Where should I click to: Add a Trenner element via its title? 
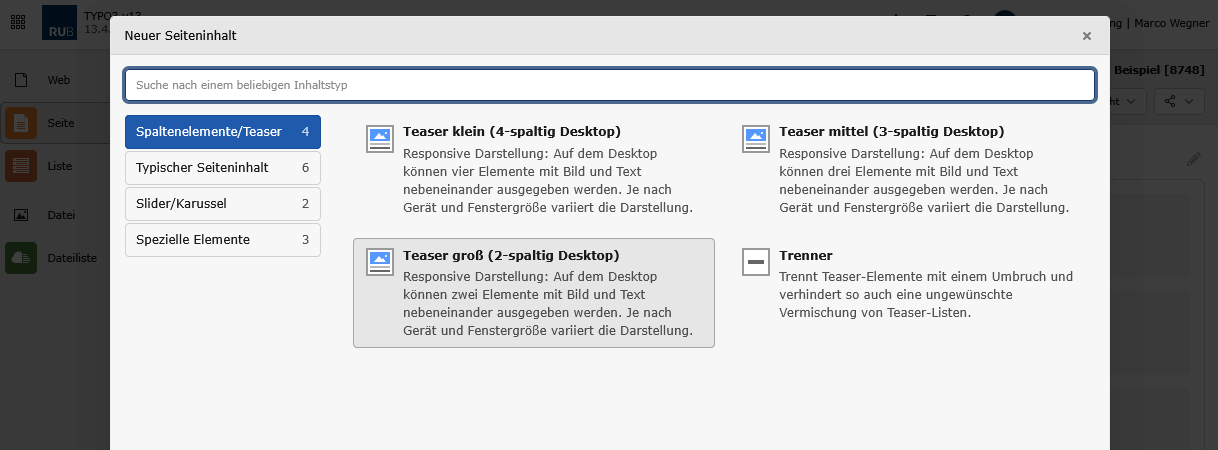point(806,255)
